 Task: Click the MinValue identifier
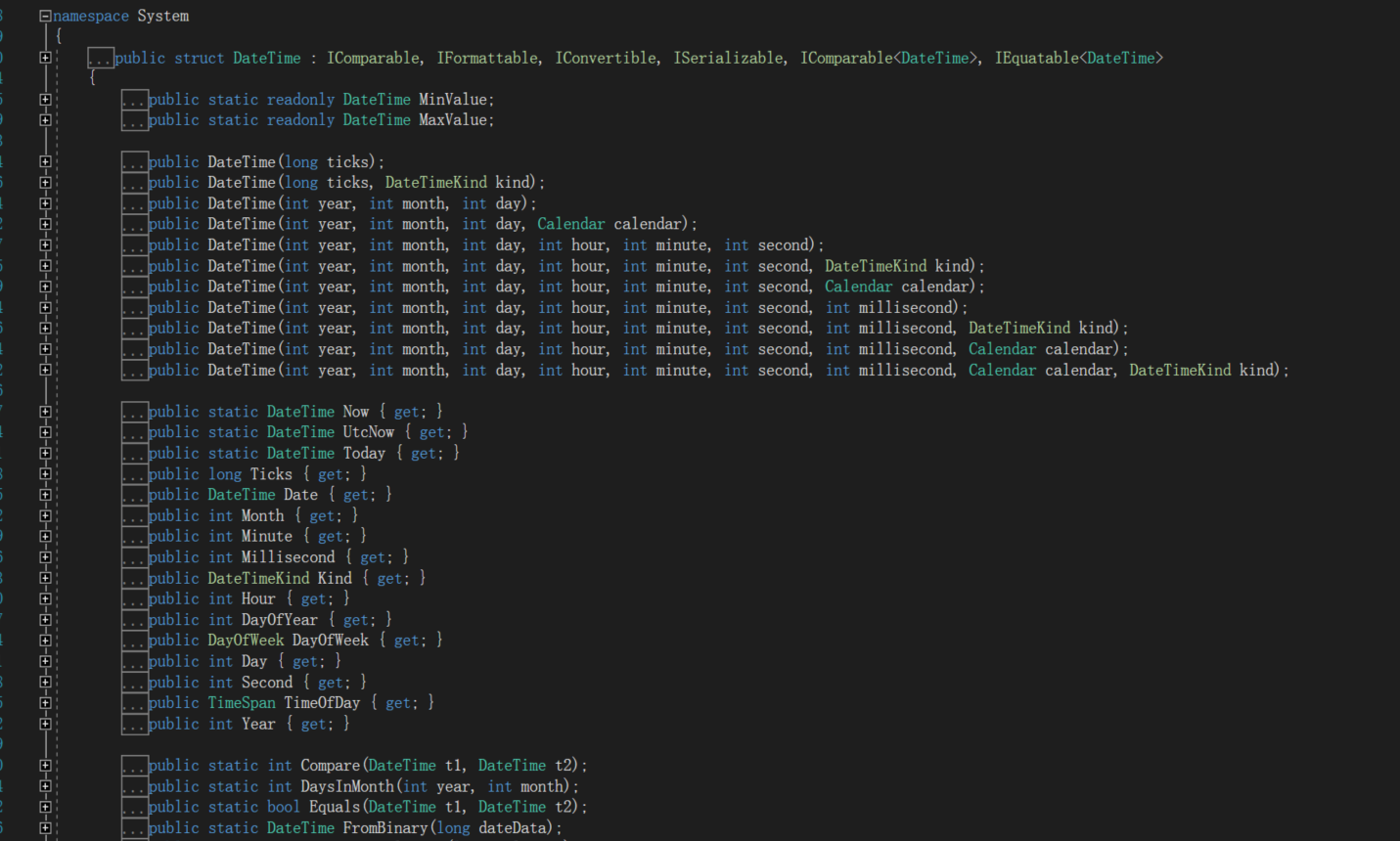coord(453,100)
